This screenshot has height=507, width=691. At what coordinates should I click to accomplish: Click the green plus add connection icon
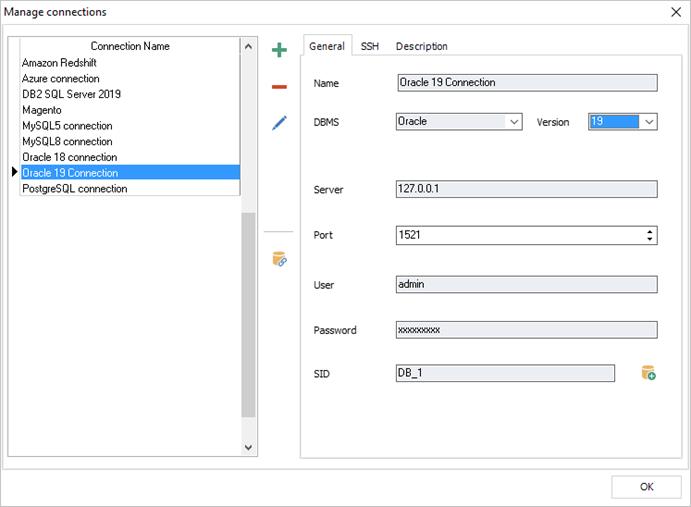(279, 50)
